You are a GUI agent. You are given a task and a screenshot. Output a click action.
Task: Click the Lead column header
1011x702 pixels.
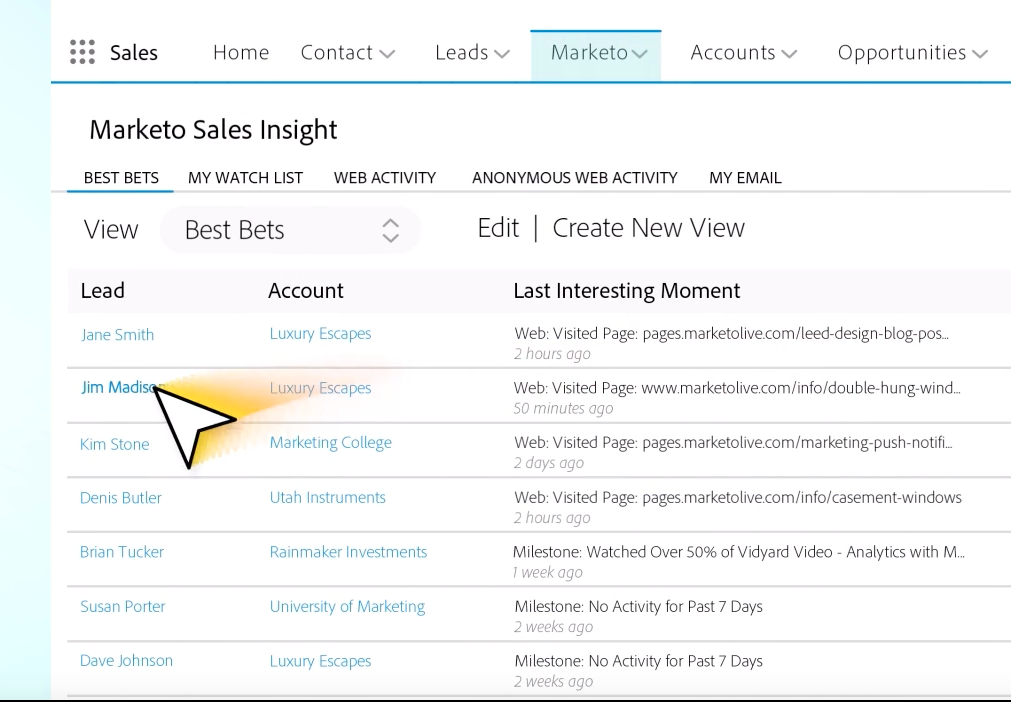[x=103, y=291]
